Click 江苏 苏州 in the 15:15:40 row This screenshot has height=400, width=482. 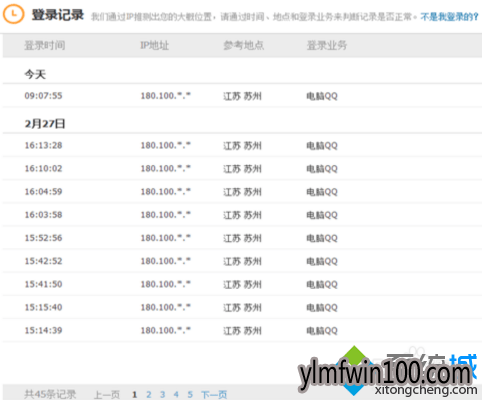(x=242, y=308)
